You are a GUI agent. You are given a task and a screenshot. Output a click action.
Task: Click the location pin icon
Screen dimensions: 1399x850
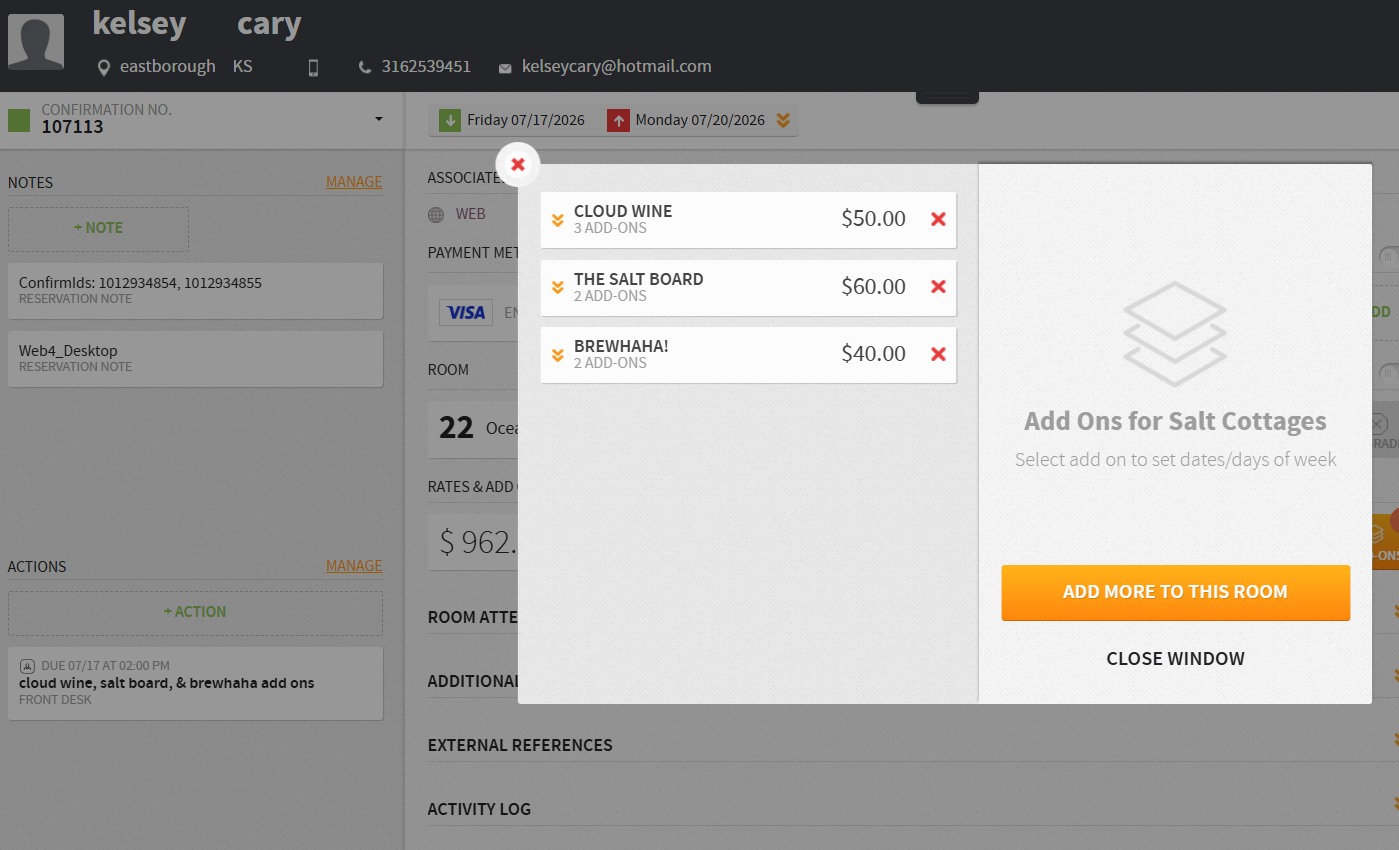coord(103,68)
